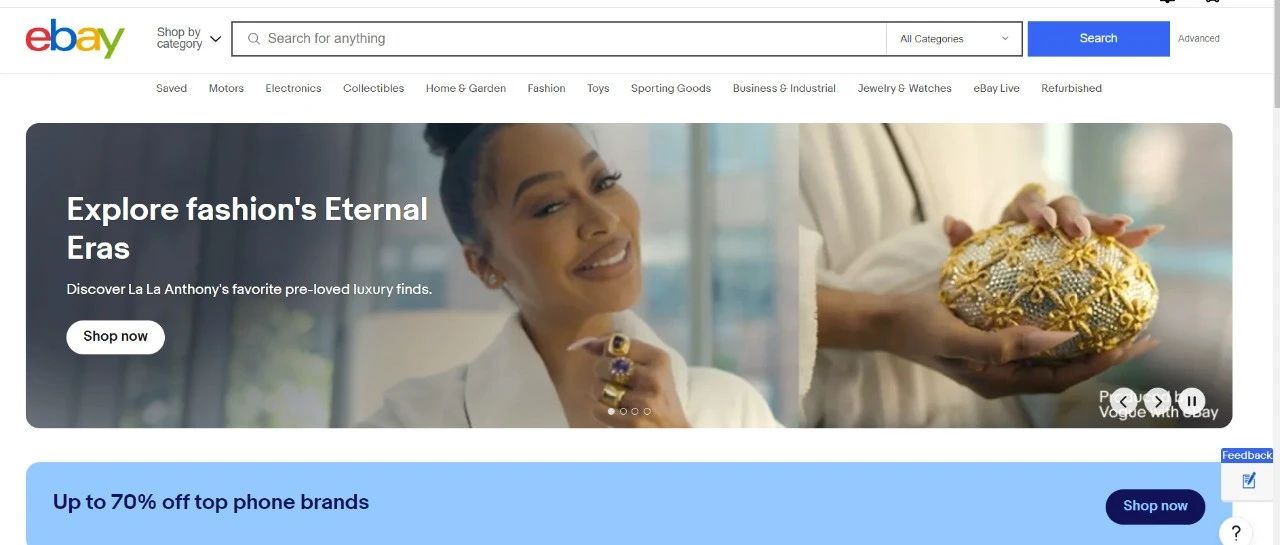Select the first carousel indicator dot

tap(611, 411)
